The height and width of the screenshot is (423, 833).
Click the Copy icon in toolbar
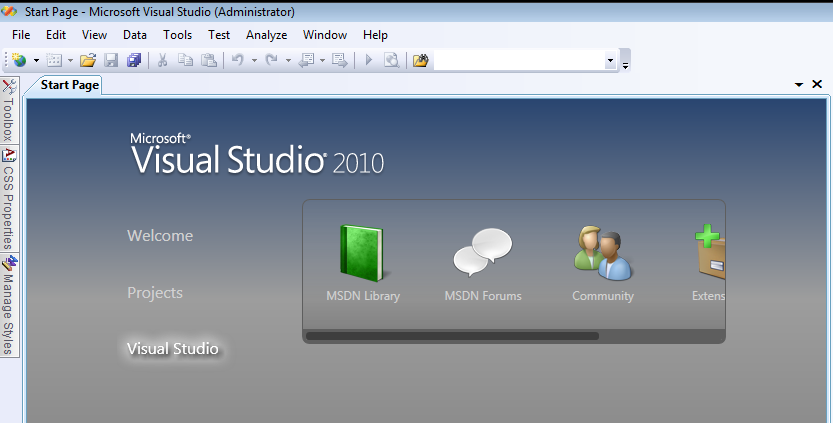pyautogui.click(x=185, y=60)
